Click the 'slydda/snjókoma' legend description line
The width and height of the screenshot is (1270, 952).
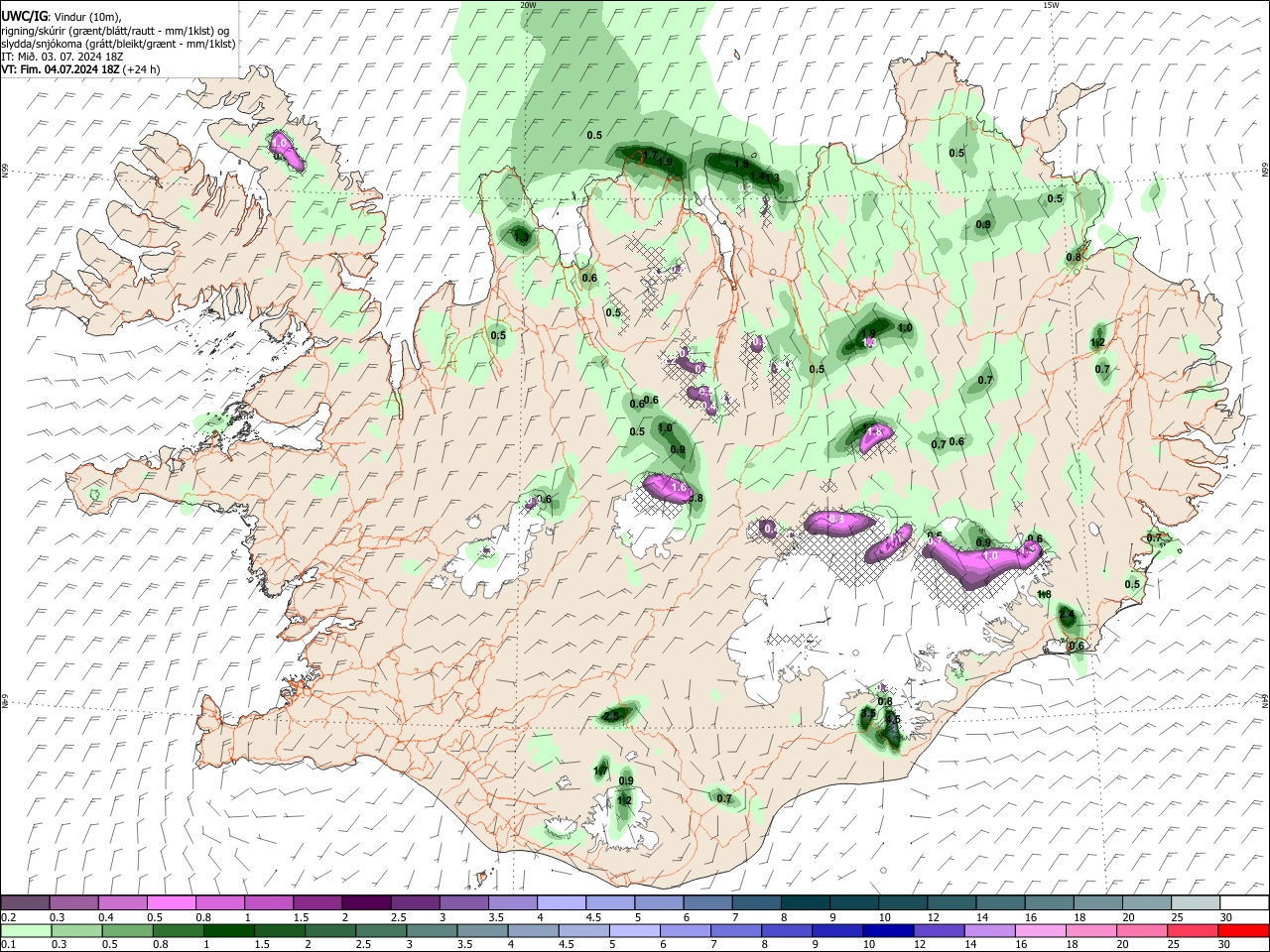[x=118, y=44]
